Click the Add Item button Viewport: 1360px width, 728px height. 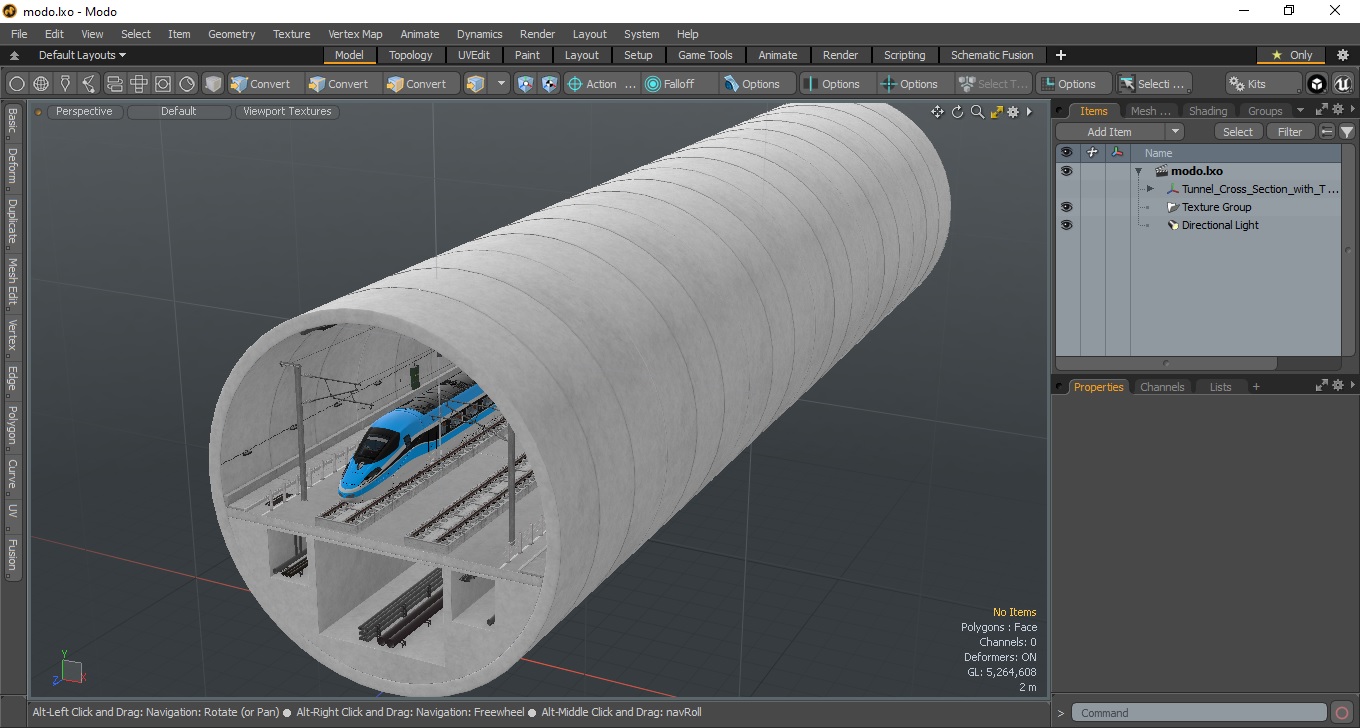coord(1110,132)
